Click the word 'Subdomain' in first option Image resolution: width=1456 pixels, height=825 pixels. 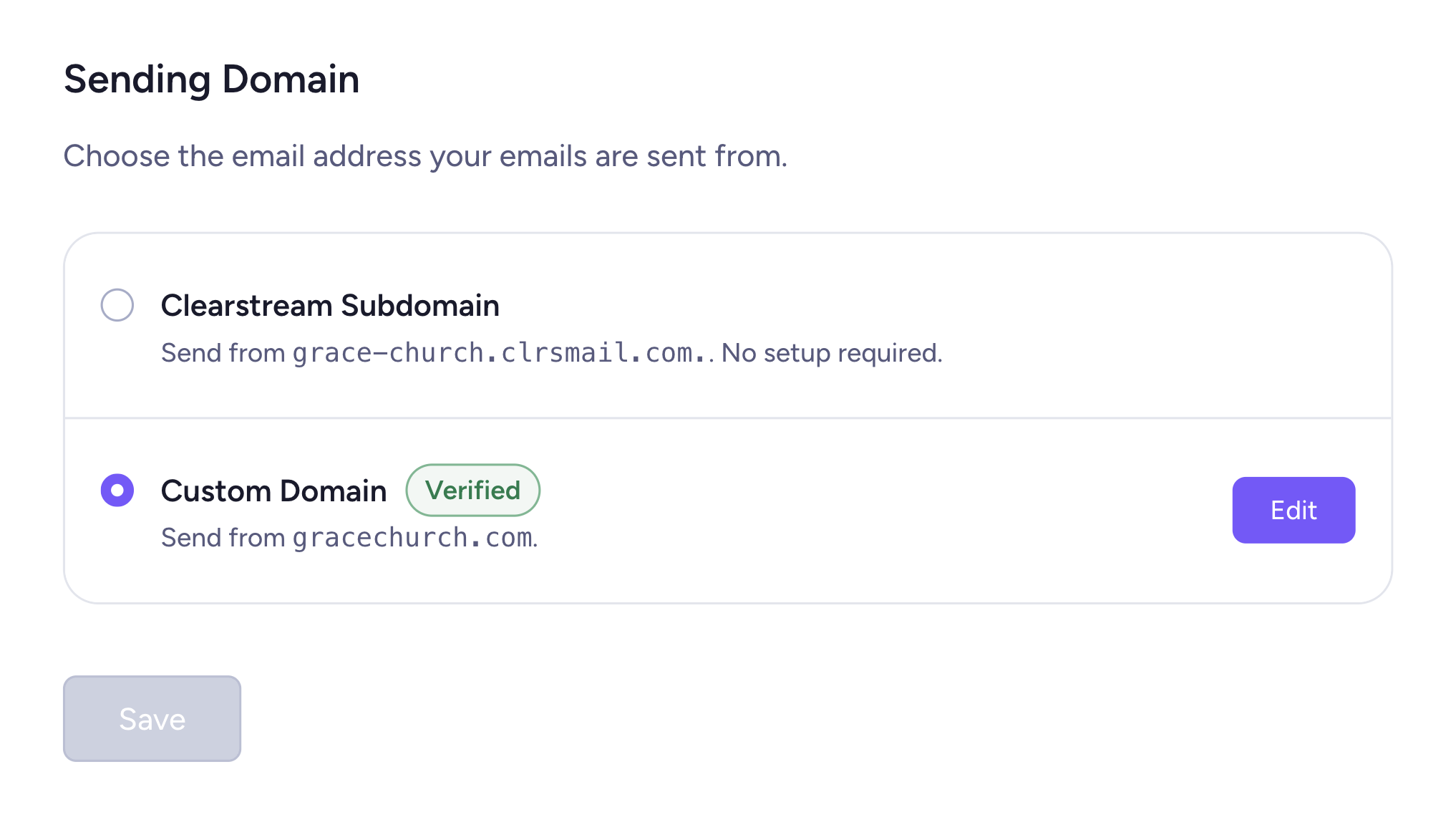coord(420,306)
